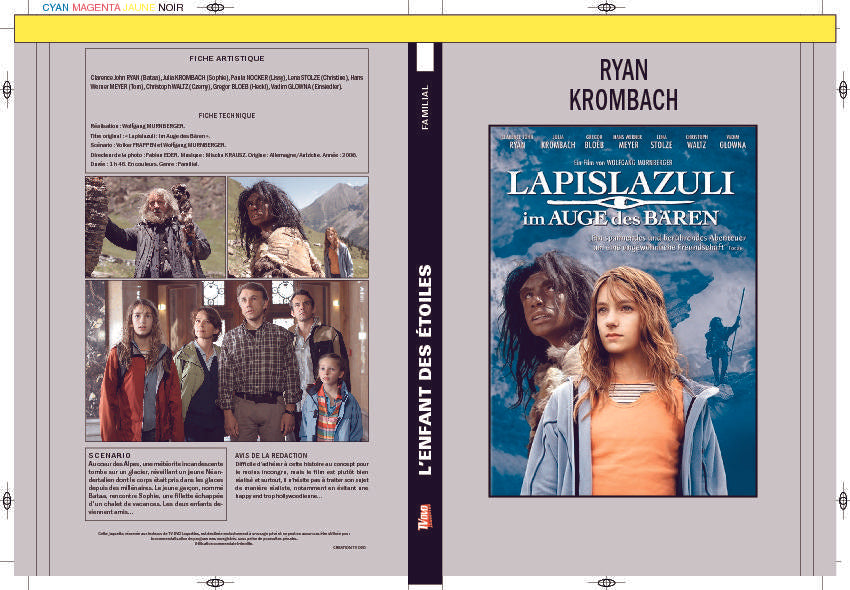Select the Neanderthal boy mountain photo
This screenshot has height=590, width=850.
click(297, 227)
